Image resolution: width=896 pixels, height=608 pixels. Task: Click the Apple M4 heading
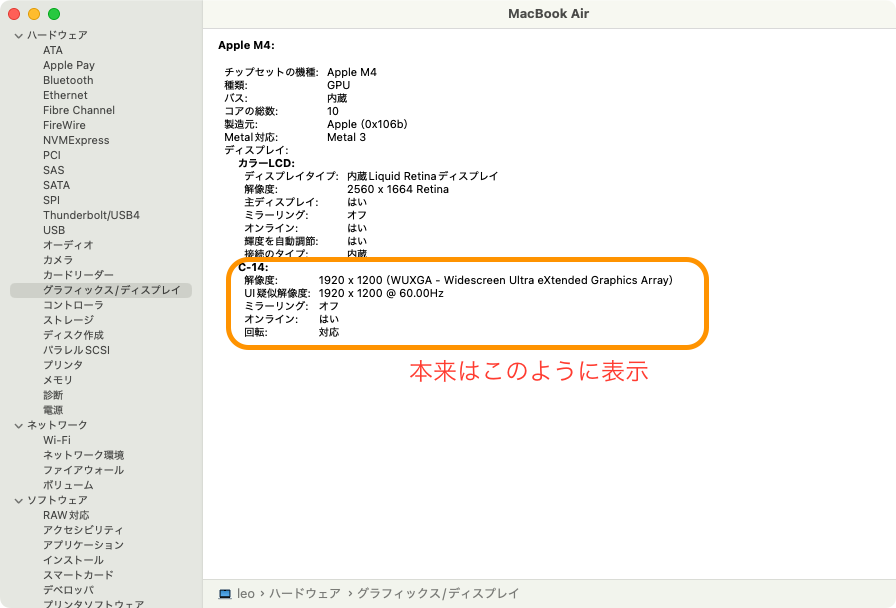pos(246,45)
